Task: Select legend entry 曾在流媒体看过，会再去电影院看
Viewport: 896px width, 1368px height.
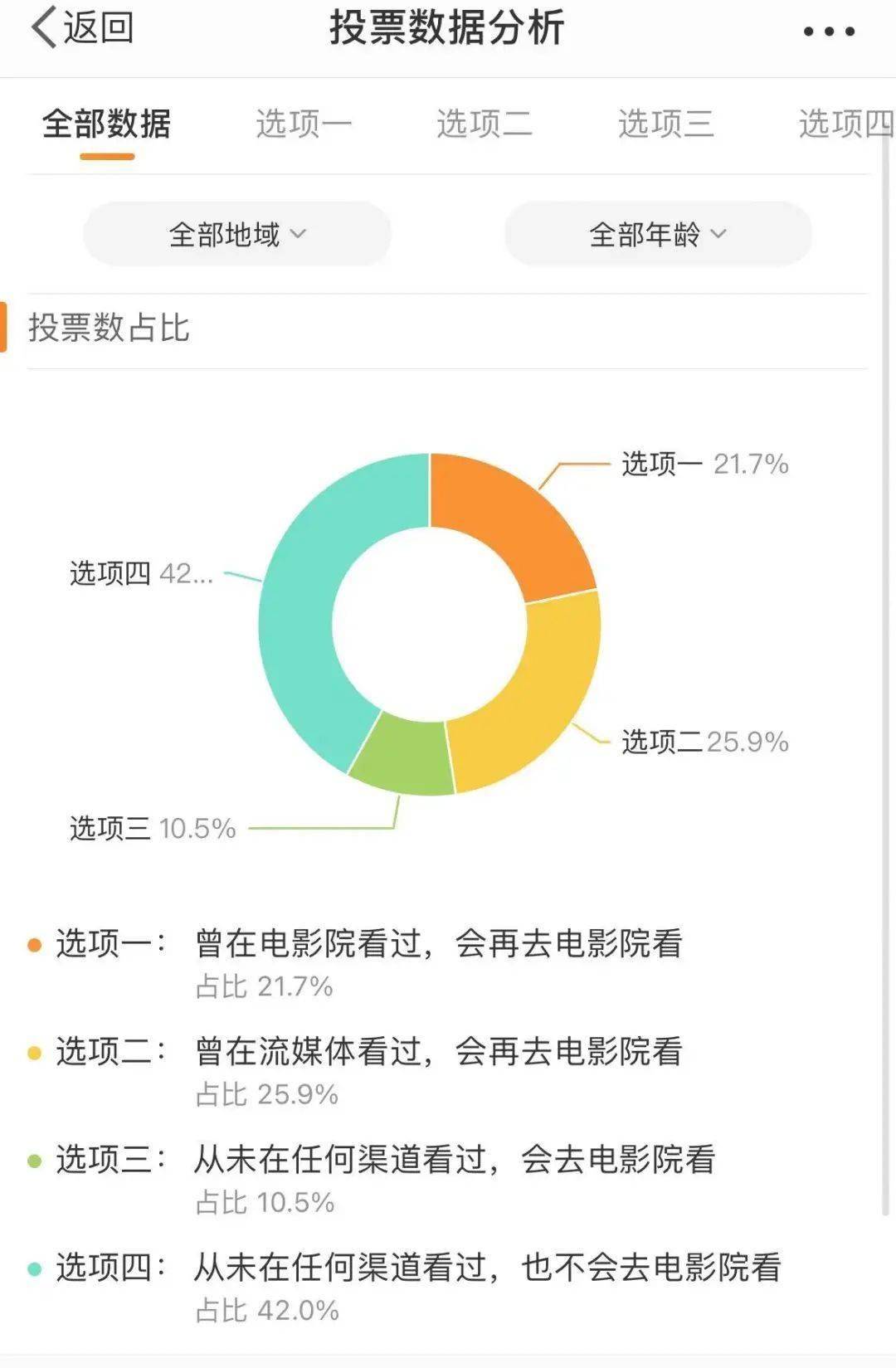Action: point(438,1052)
